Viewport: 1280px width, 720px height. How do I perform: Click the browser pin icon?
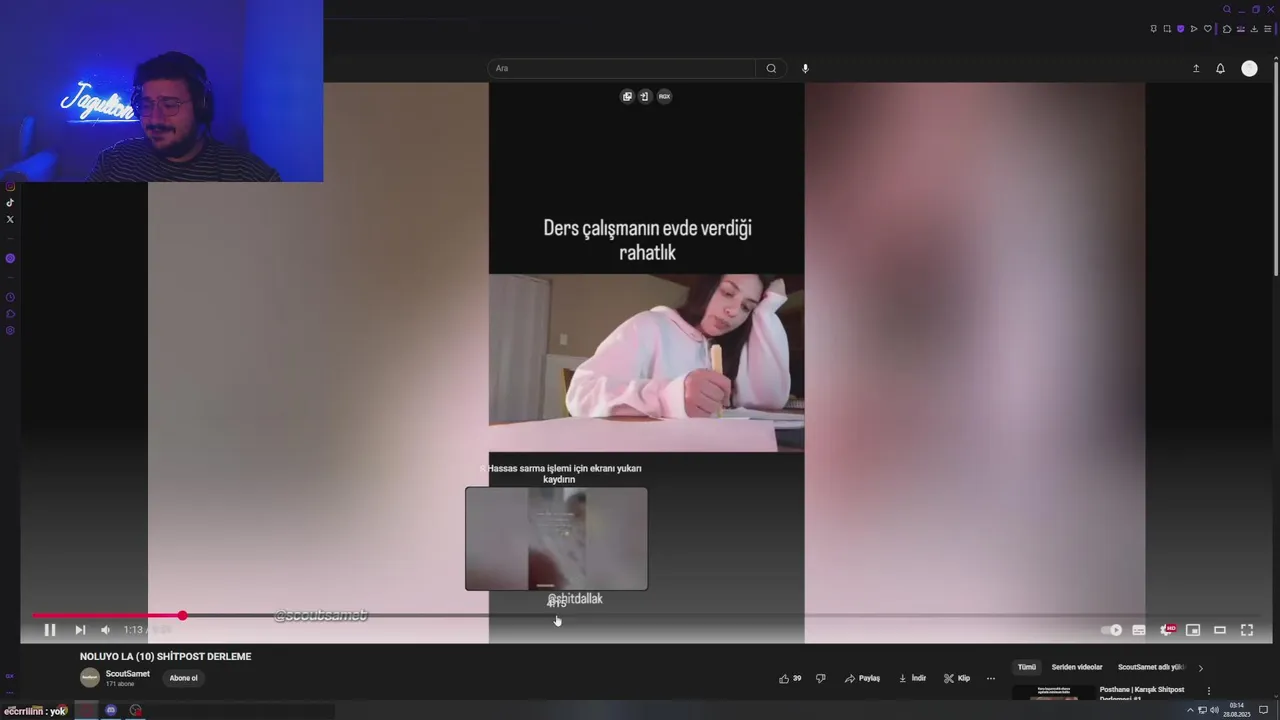(1154, 29)
